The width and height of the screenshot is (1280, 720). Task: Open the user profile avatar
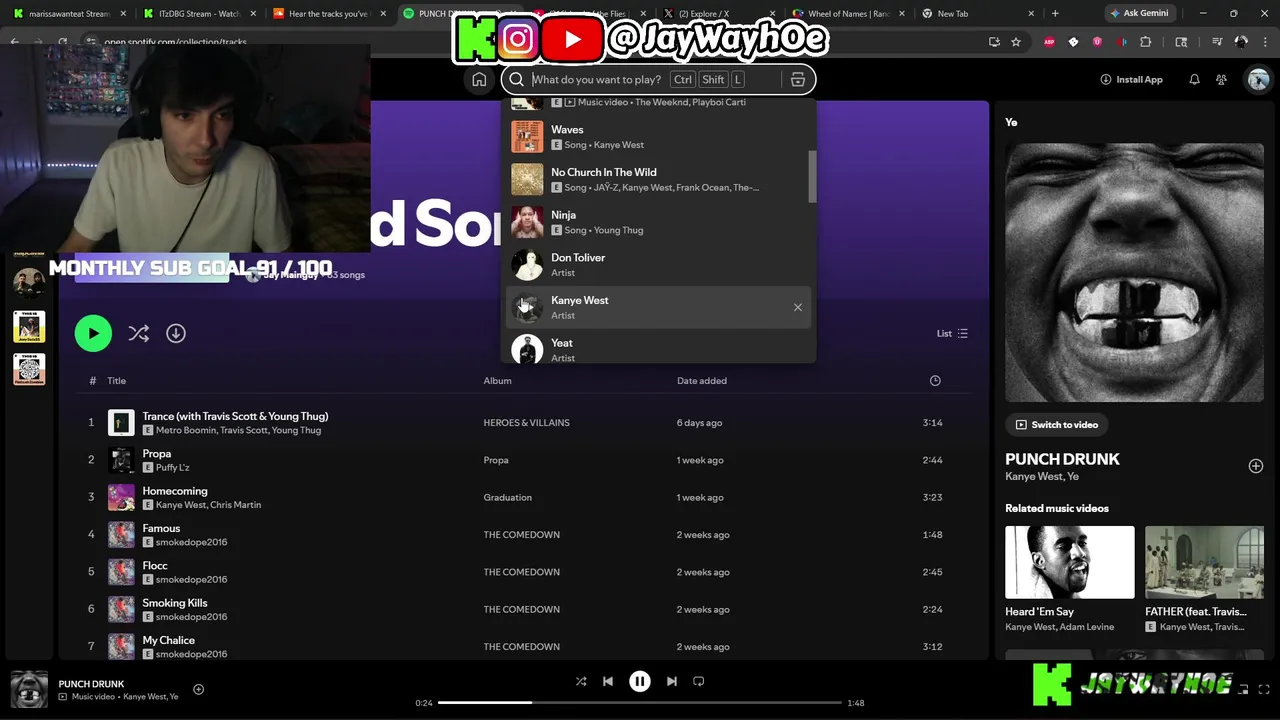point(1258,80)
